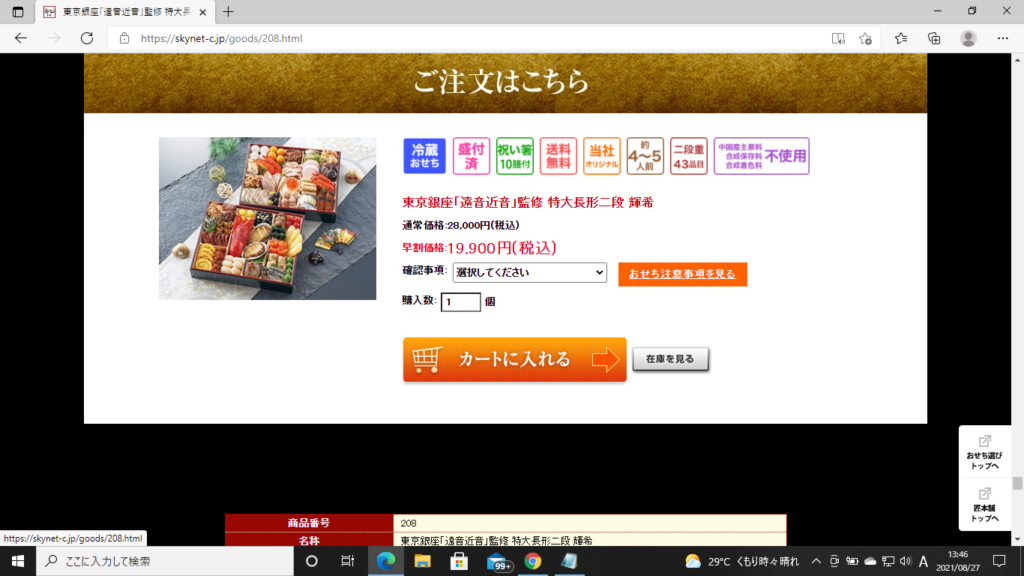The width and height of the screenshot is (1024, 576).
Task: Click the purple 不使用 badge
Action: [x=761, y=156]
